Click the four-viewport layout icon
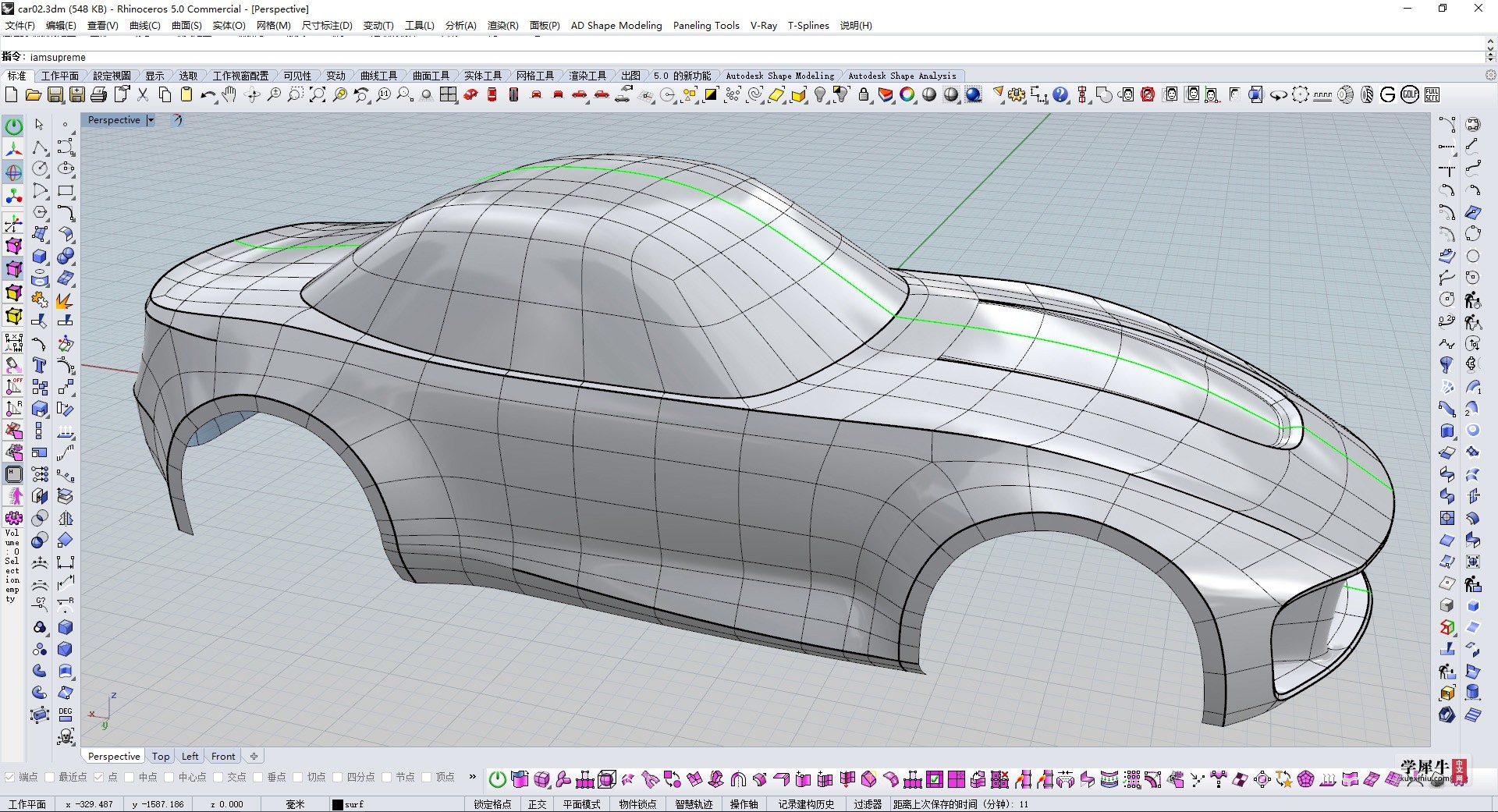 coord(449,95)
